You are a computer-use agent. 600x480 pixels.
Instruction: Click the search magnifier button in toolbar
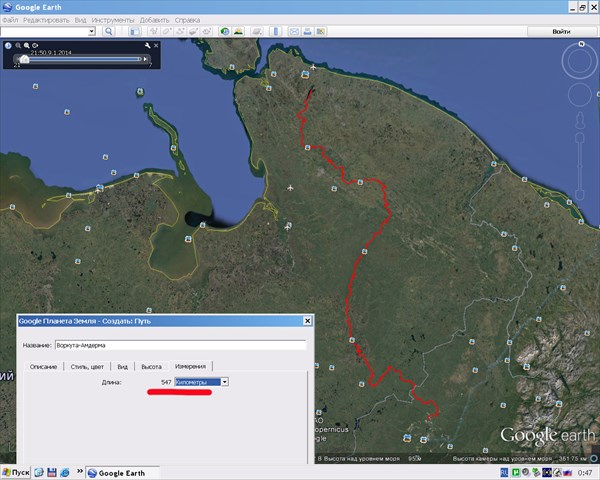click(109, 31)
